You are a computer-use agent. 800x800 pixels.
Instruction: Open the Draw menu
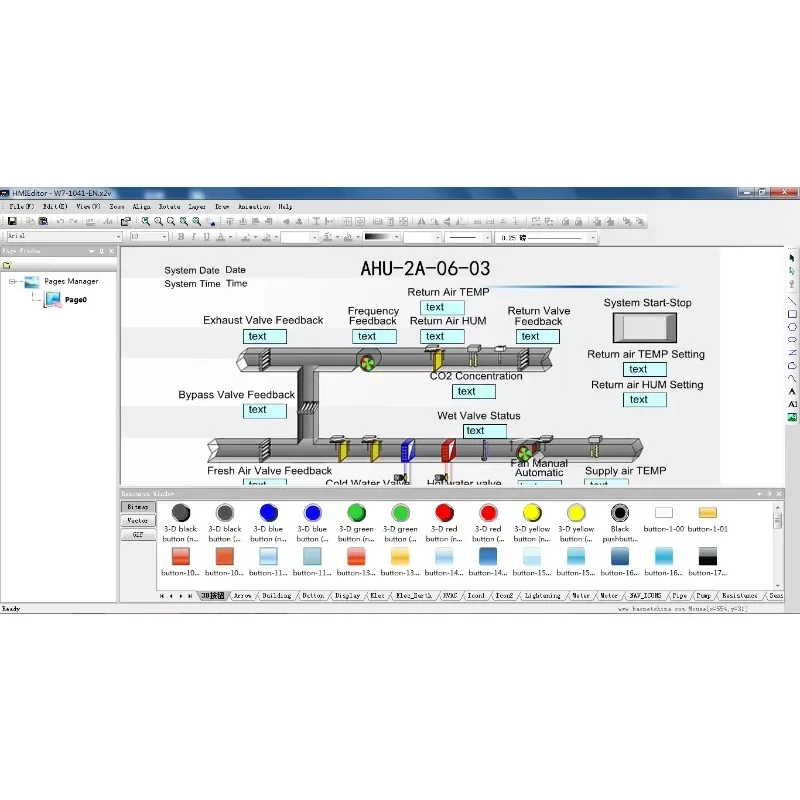point(221,207)
